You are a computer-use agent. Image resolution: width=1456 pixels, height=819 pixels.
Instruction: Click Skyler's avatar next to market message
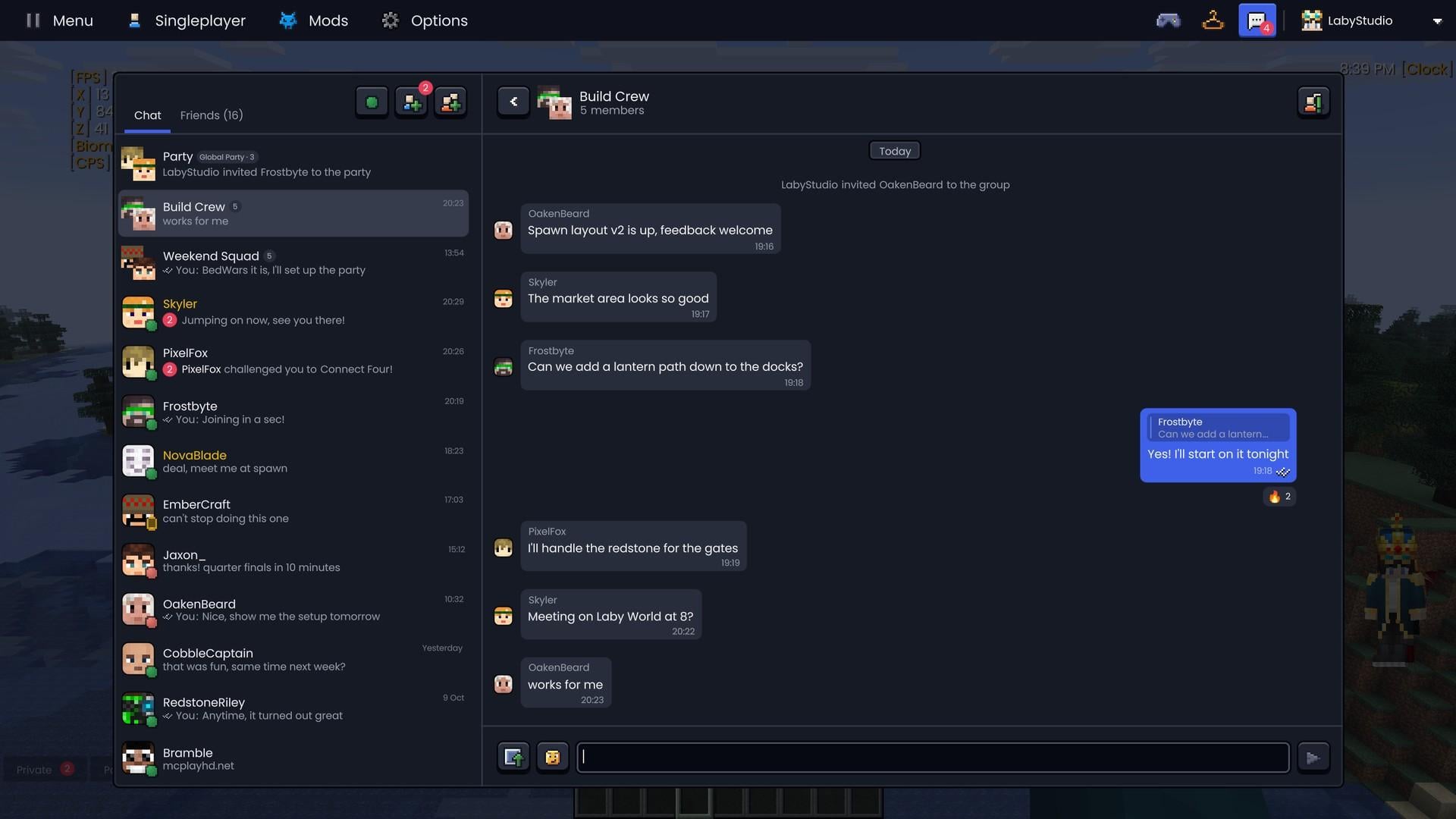(504, 298)
